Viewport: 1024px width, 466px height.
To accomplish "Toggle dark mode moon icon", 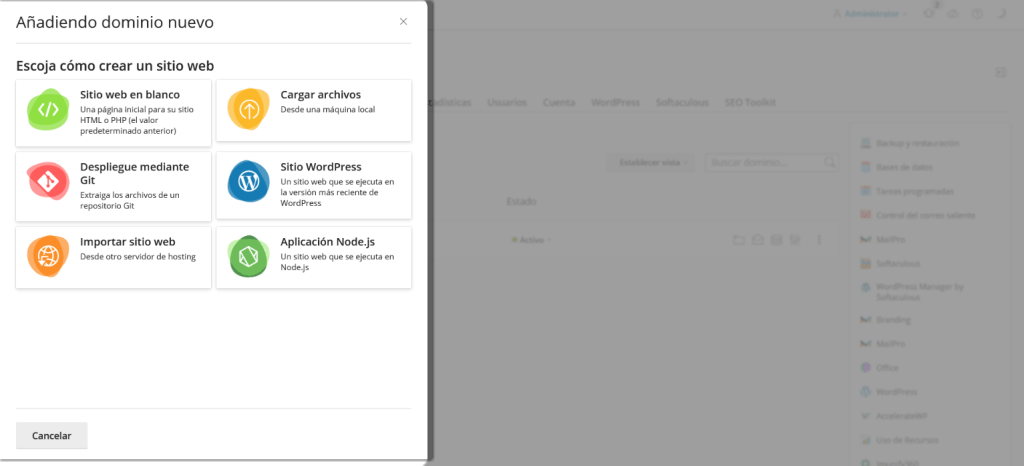I will click(1002, 14).
